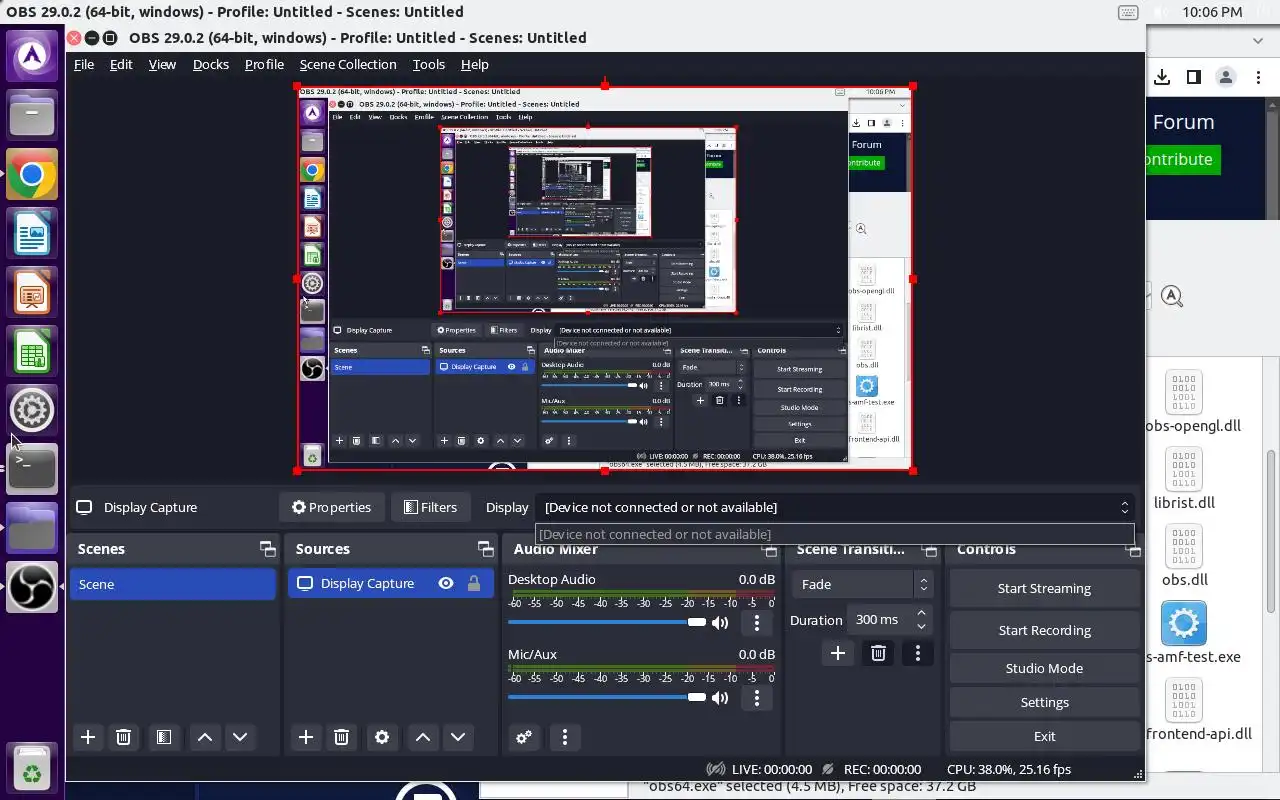The height and width of the screenshot is (800, 1280).
Task: Pop out the Controls dock
Action: [1133, 550]
